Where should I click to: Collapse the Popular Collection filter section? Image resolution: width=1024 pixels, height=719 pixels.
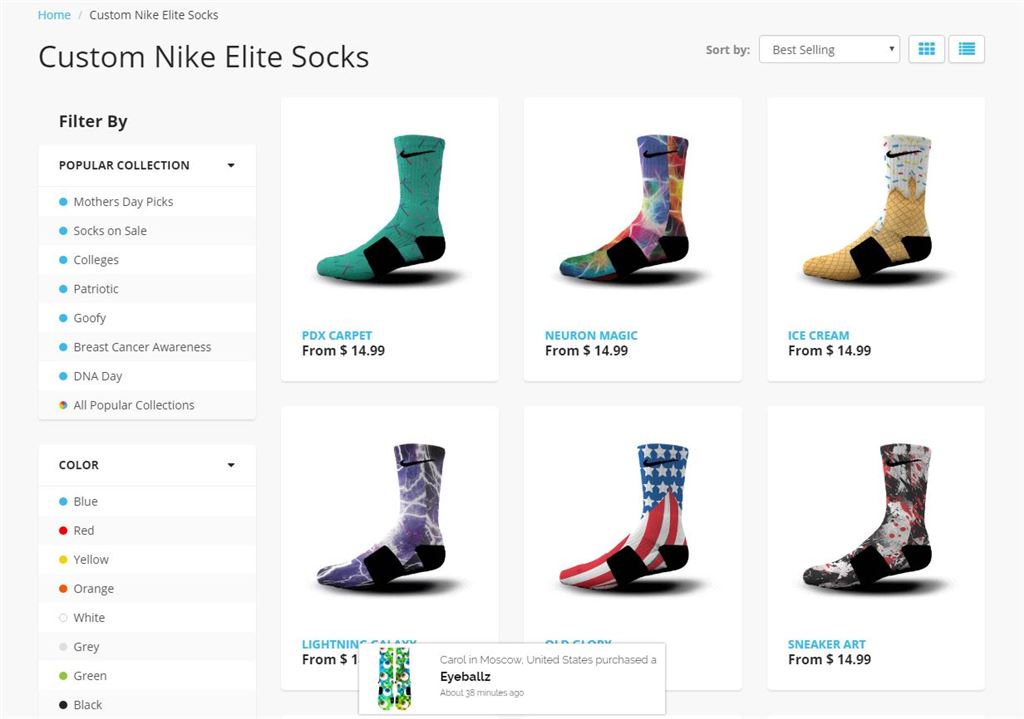(x=231, y=165)
